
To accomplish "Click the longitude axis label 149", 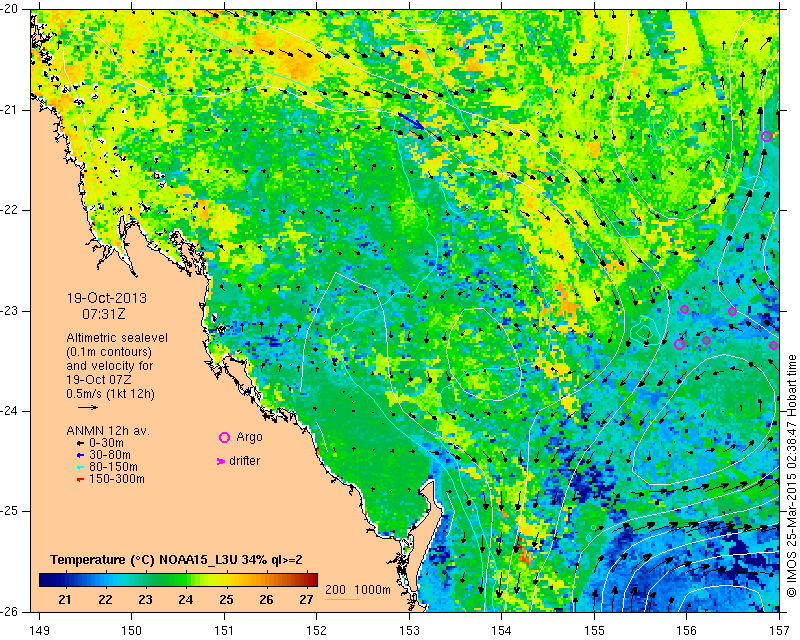I will (x=40, y=631).
